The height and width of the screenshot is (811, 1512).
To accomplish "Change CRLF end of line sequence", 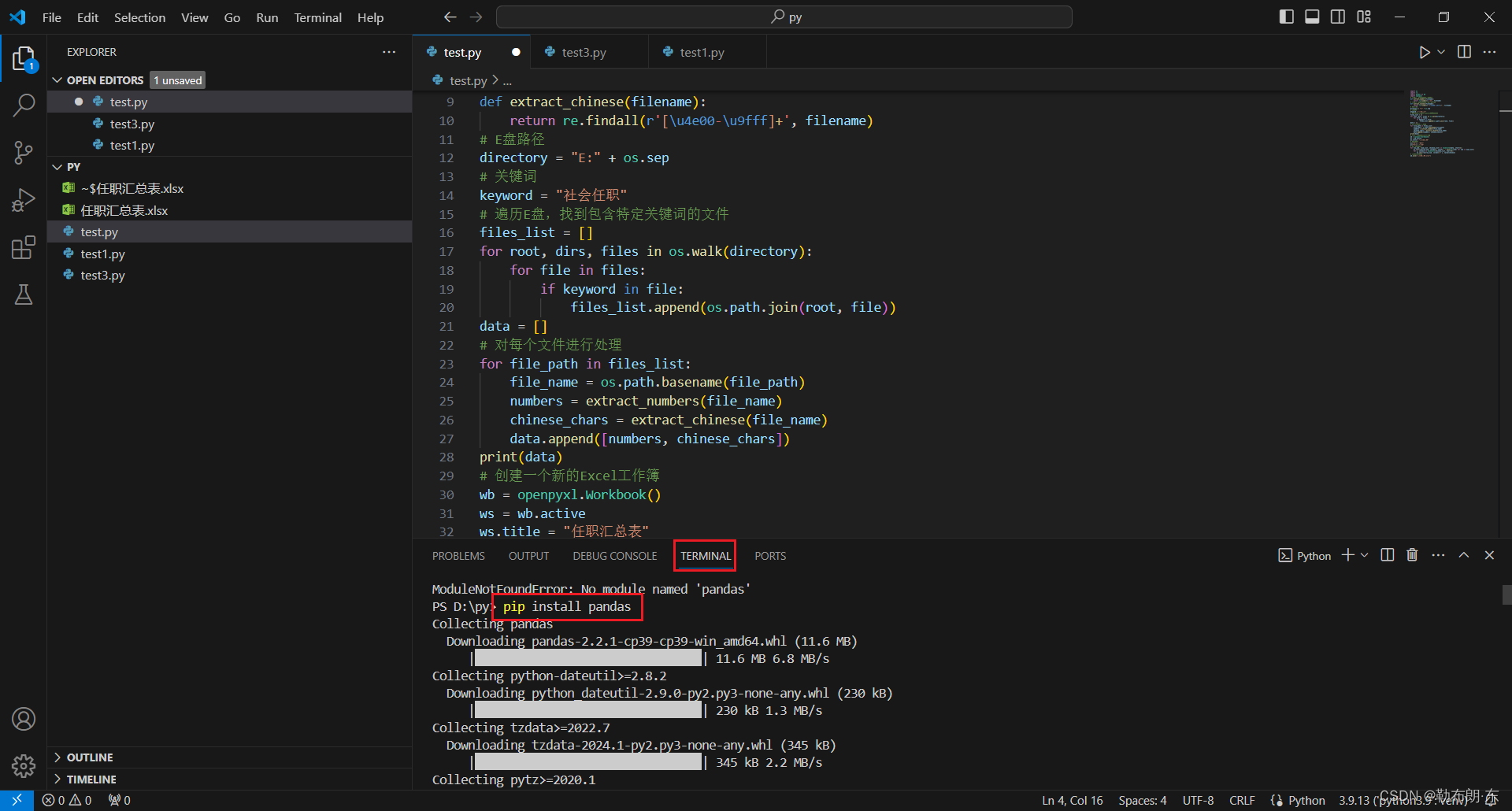I will click(1242, 800).
